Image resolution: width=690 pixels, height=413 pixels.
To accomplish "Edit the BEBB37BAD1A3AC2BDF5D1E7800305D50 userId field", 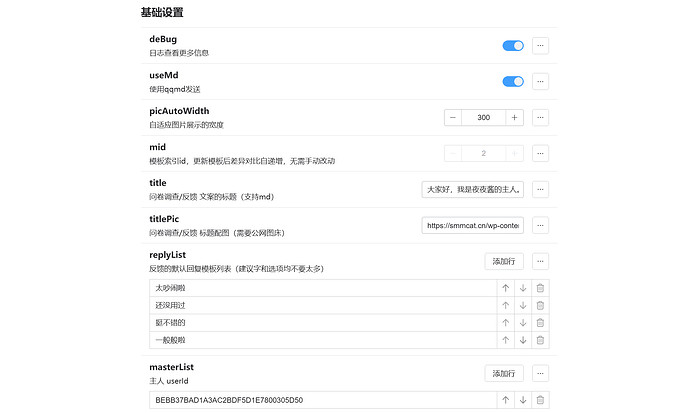I will 323,400.
